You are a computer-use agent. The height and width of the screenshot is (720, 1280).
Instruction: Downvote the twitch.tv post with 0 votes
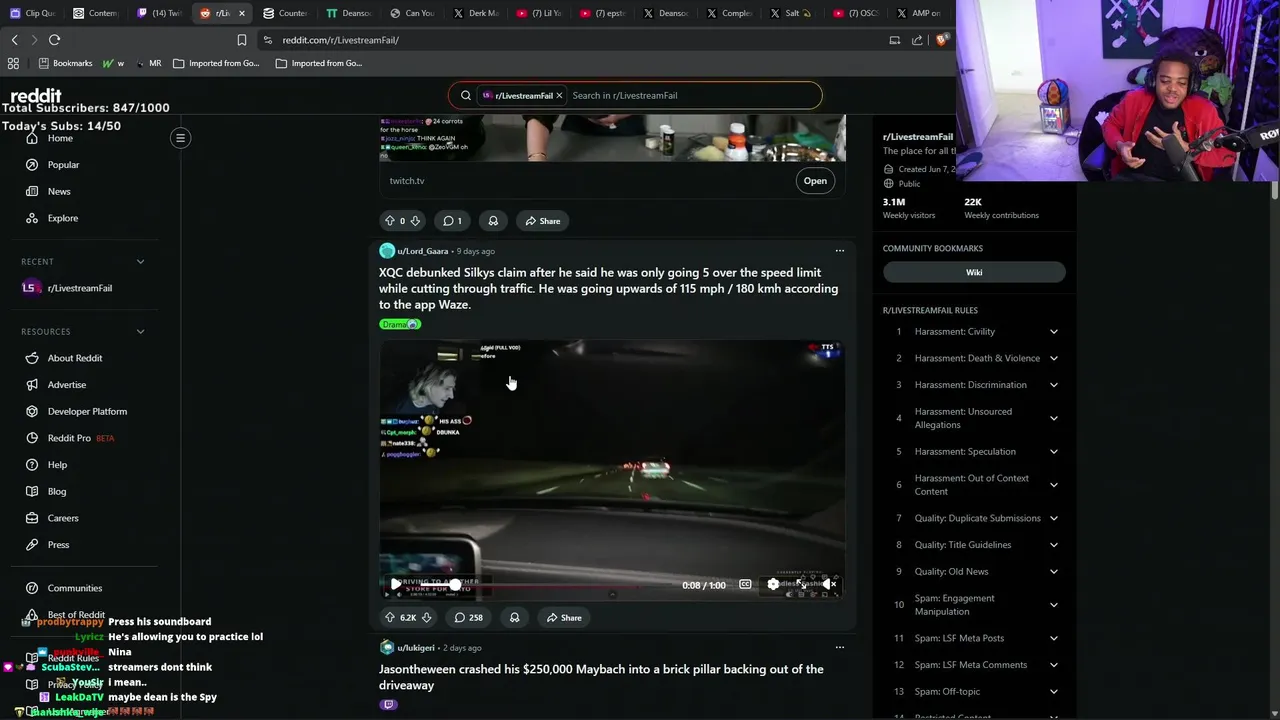[415, 221]
